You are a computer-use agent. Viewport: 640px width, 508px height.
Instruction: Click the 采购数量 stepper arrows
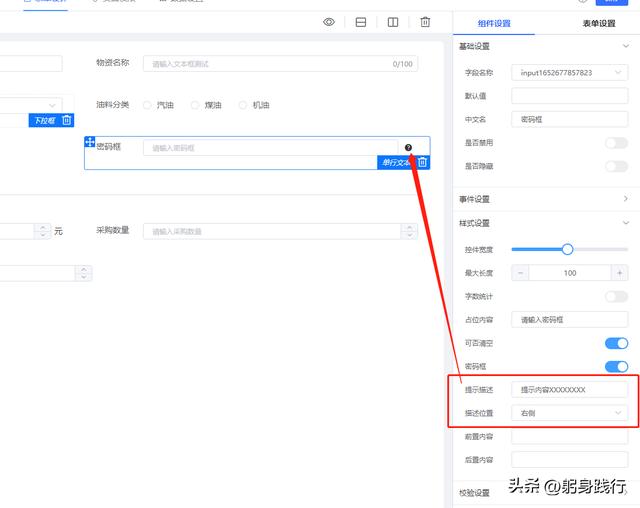point(409,231)
